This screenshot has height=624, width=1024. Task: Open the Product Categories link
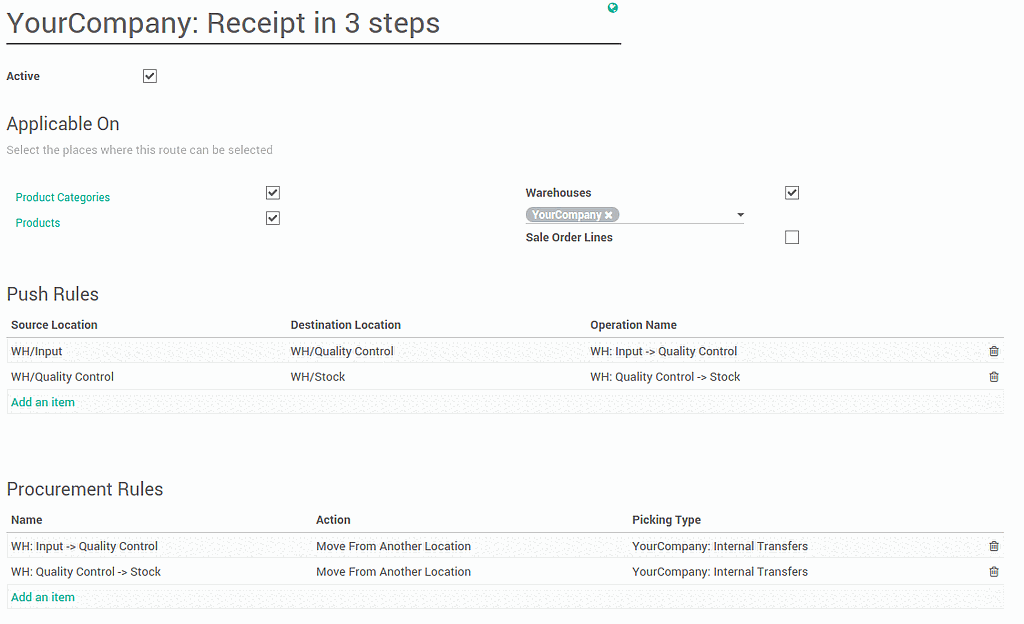[x=63, y=198]
